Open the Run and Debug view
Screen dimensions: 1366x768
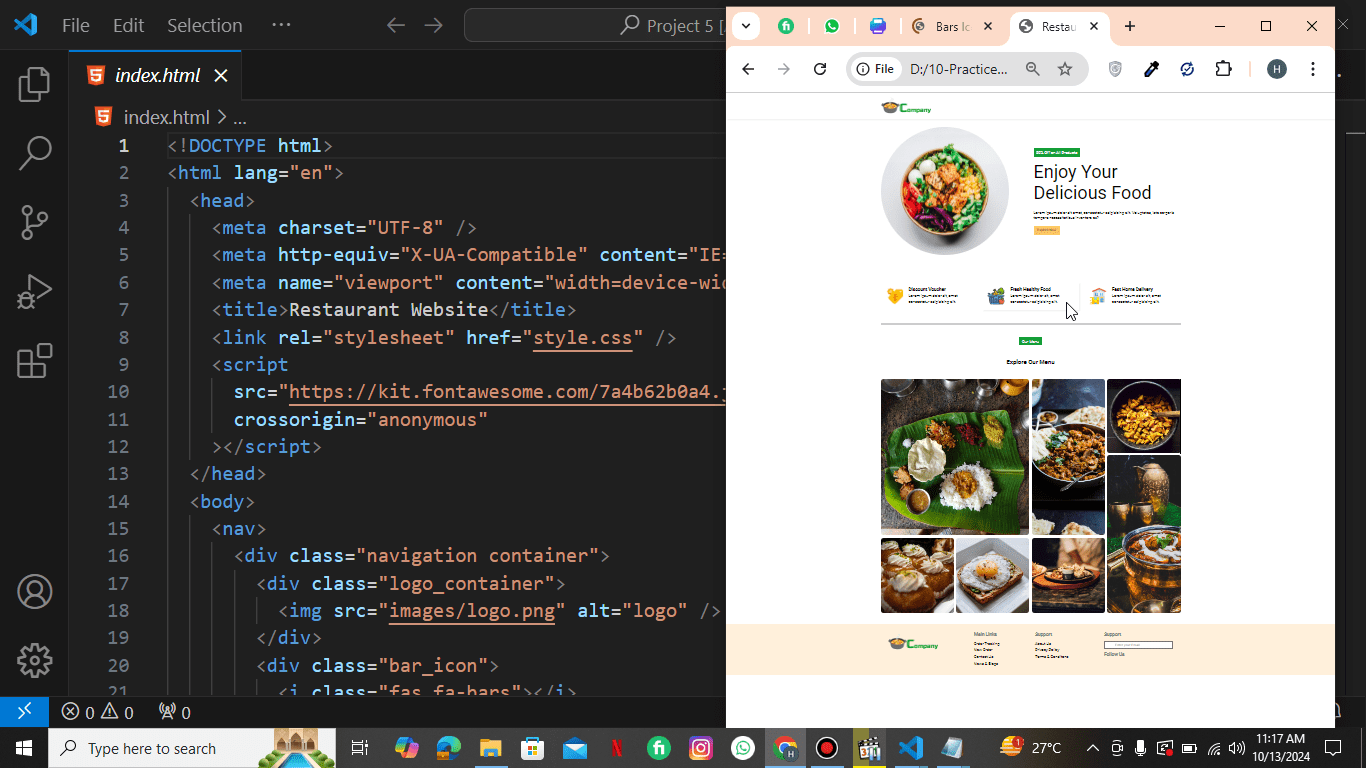click(x=34, y=292)
